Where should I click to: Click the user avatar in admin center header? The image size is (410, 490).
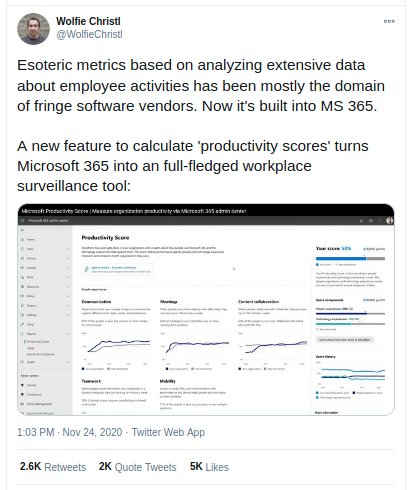[x=390, y=220]
